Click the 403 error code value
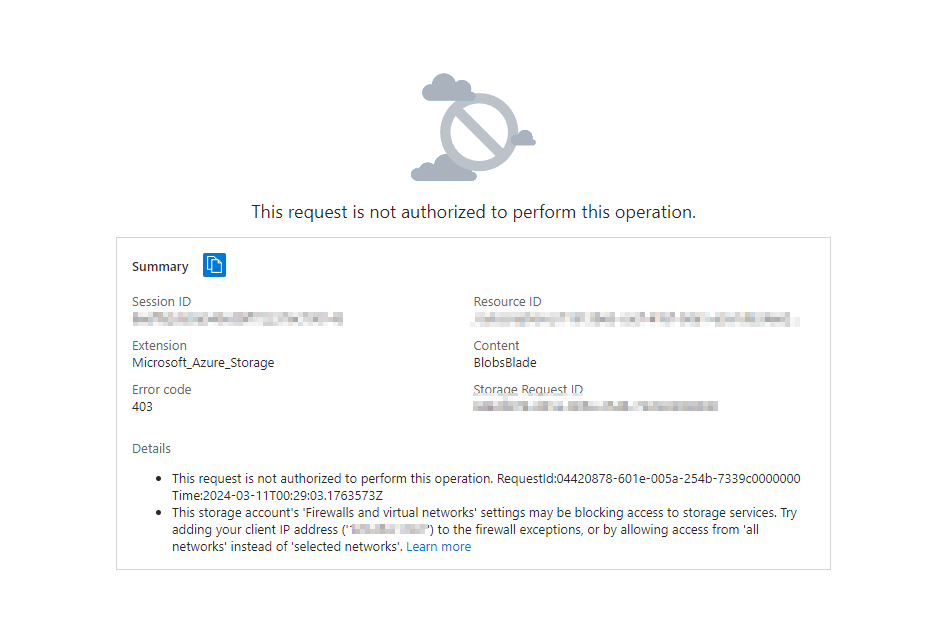This screenshot has height=617, width=950. 142,407
